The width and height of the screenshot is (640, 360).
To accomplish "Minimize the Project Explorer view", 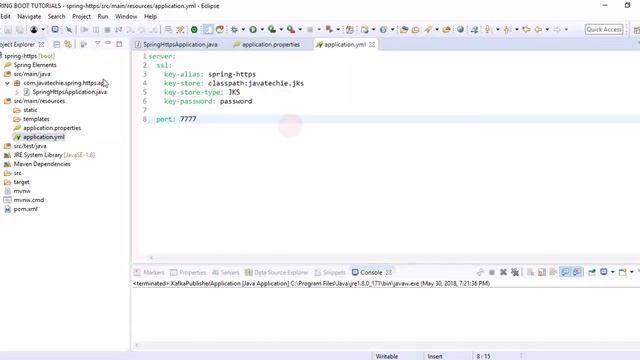I will pos(108,43).
